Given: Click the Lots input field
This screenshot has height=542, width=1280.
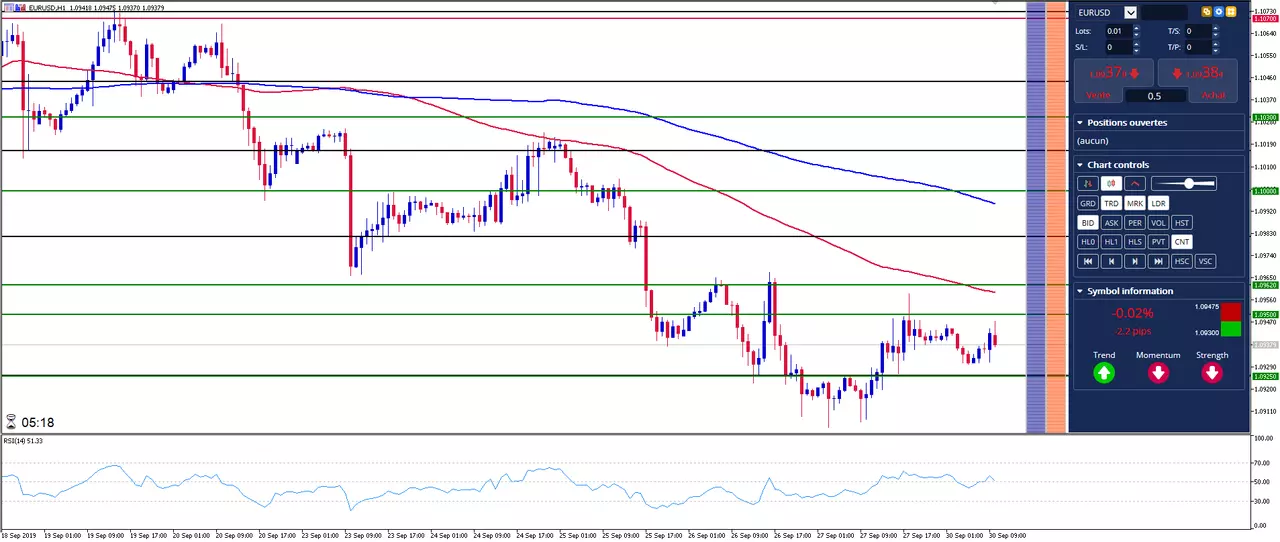Looking at the screenshot, I should [1118, 31].
